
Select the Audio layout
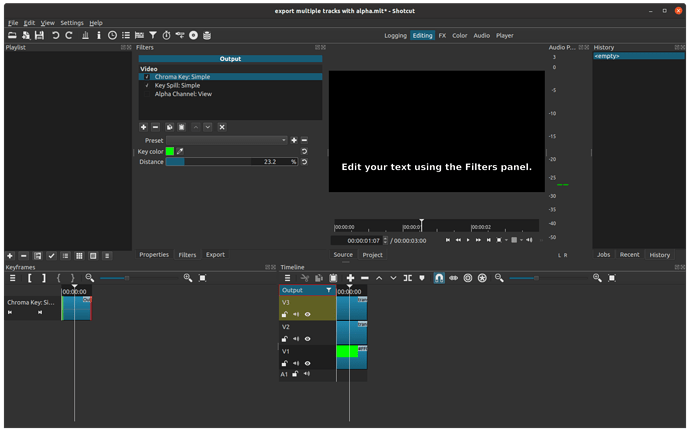point(481,36)
